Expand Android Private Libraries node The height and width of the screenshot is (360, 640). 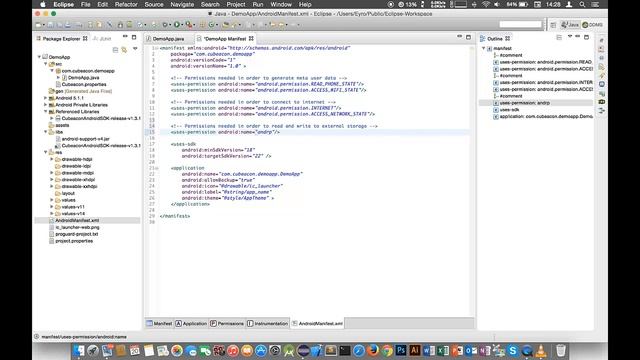46,104
